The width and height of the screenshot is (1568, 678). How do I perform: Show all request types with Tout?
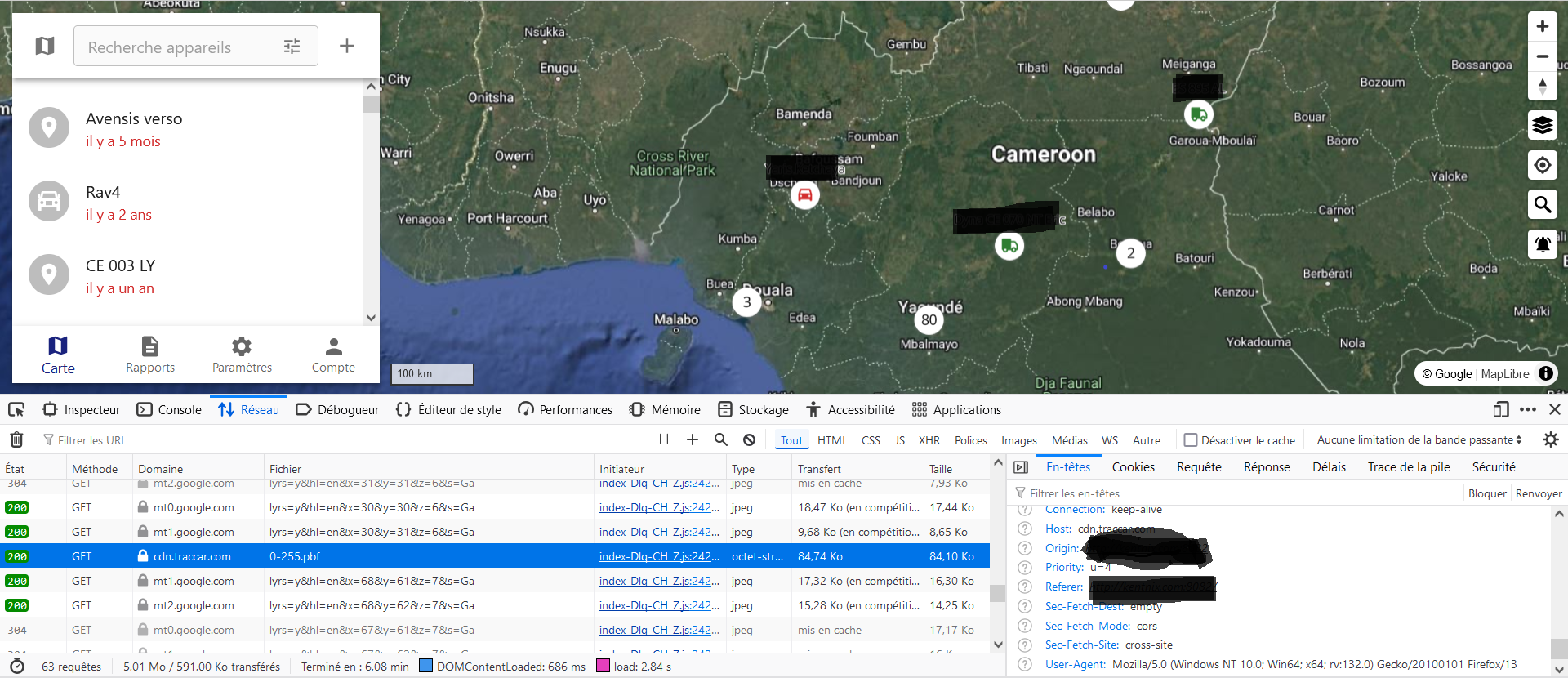click(791, 440)
